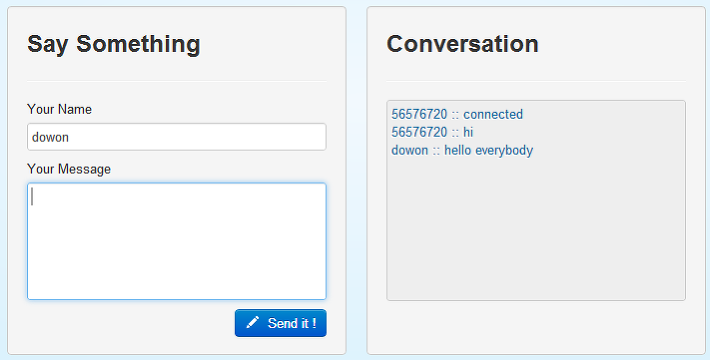The height and width of the screenshot is (360, 710).
Task: Click the Conversation heading
Action: coord(462,44)
